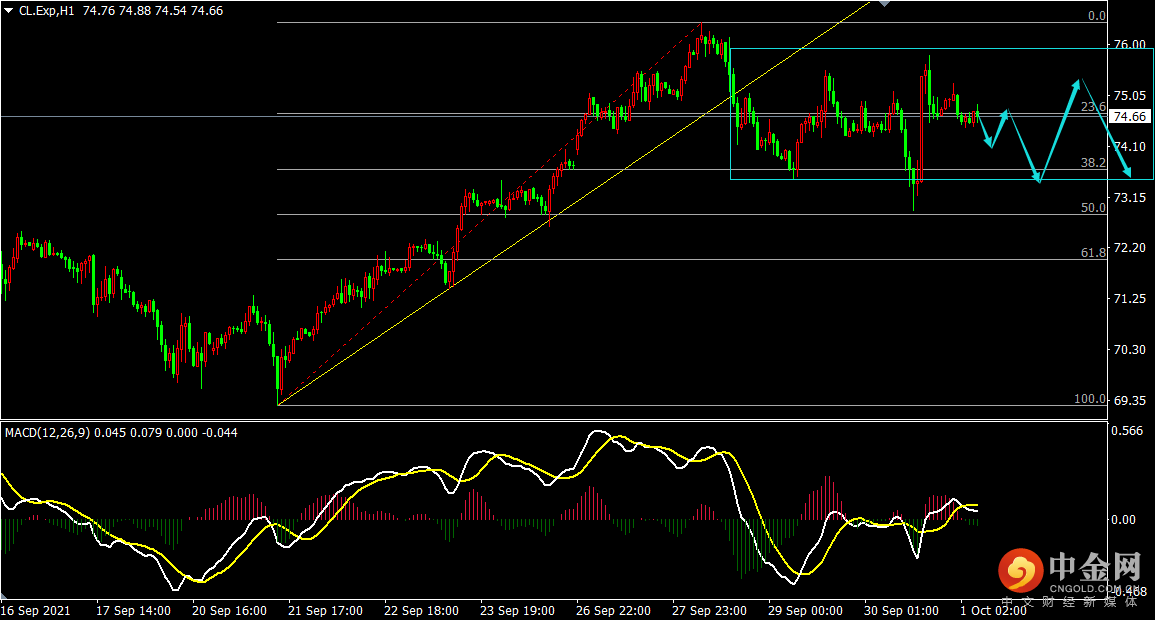Click the Fibonacci 38.2 level label
Viewport: 1155px width, 620px height.
[1093, 163]
